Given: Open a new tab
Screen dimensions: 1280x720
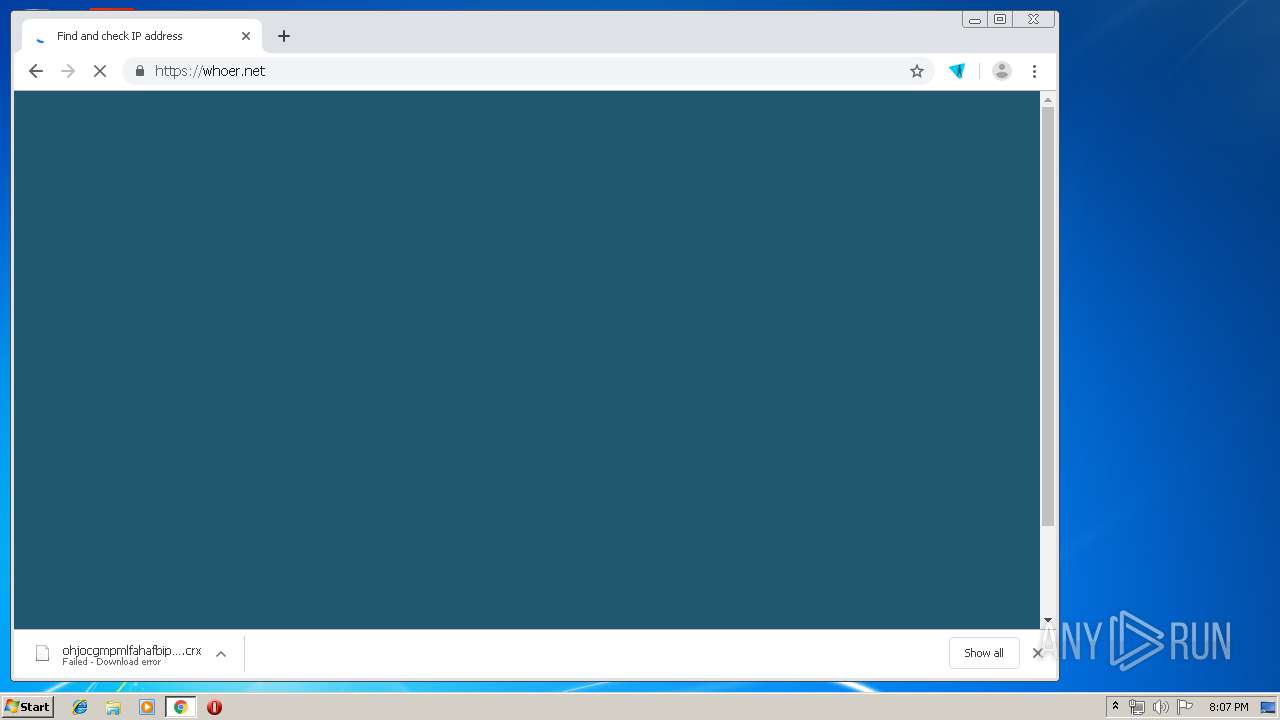Looking at the screenshot, I should 284,36.
